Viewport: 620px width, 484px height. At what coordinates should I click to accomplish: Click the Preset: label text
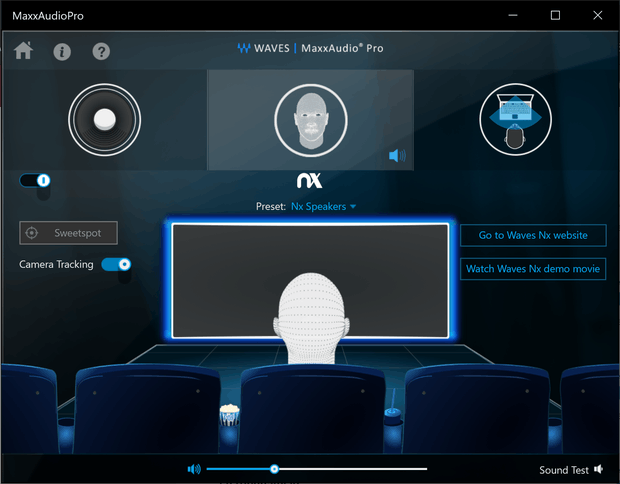270,206
